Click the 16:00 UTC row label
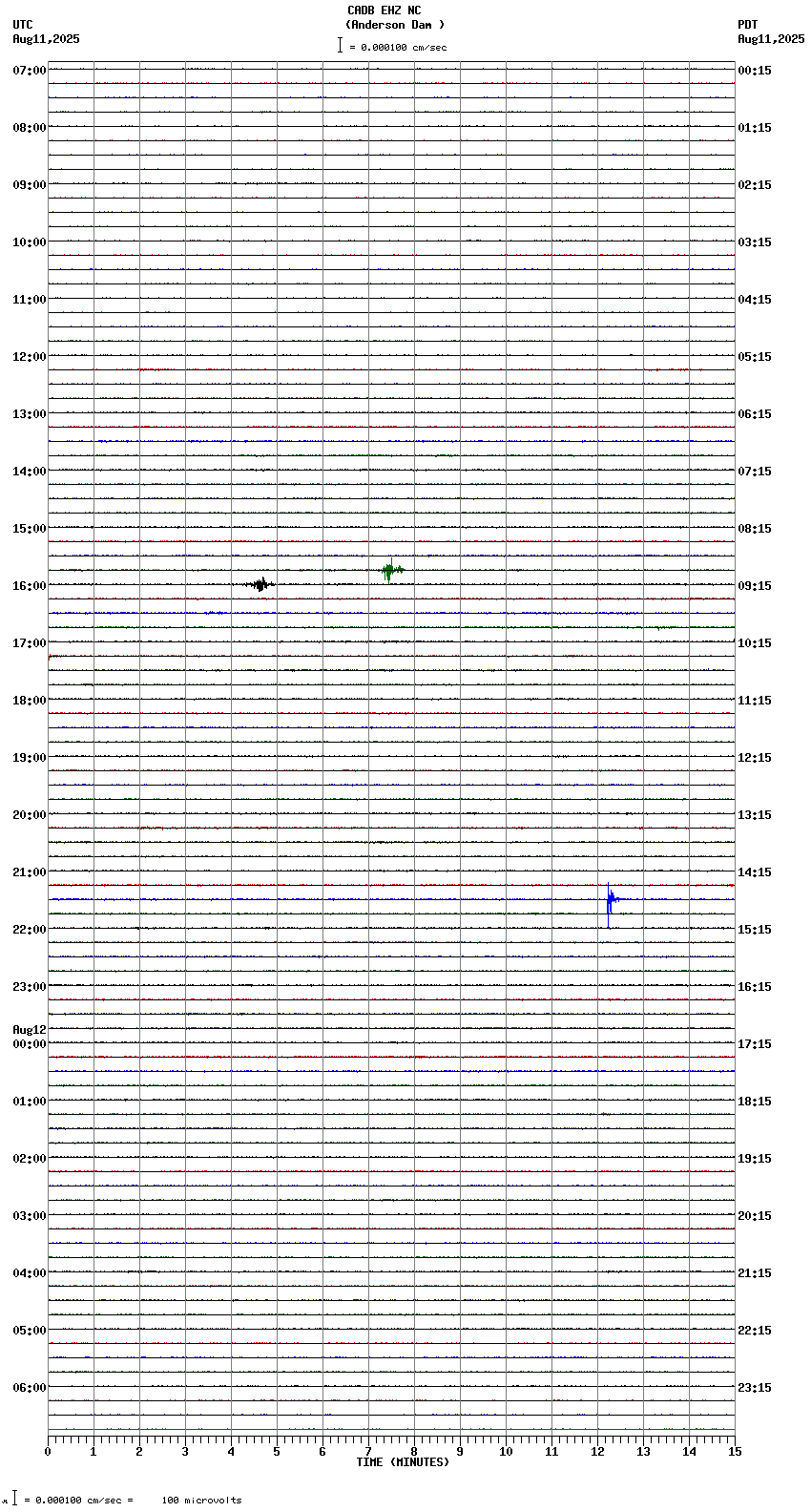 [x=30, y=586]
